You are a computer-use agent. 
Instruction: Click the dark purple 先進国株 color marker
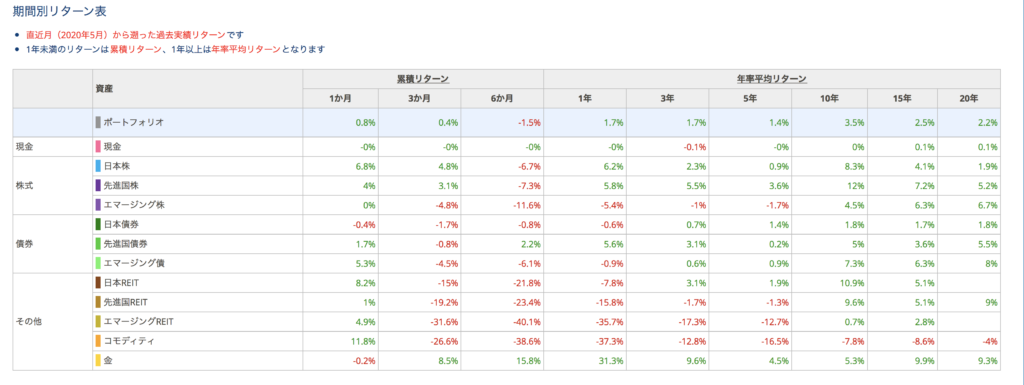pos(98,185)
